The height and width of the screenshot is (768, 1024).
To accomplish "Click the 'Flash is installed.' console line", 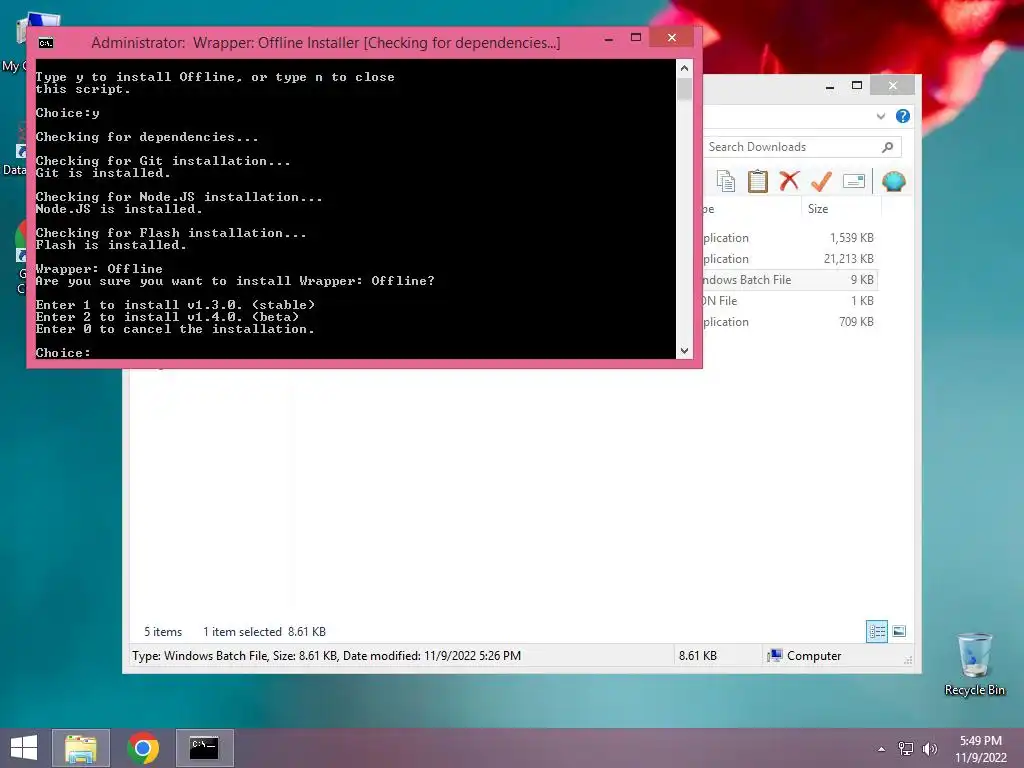I will pos(111,245).
